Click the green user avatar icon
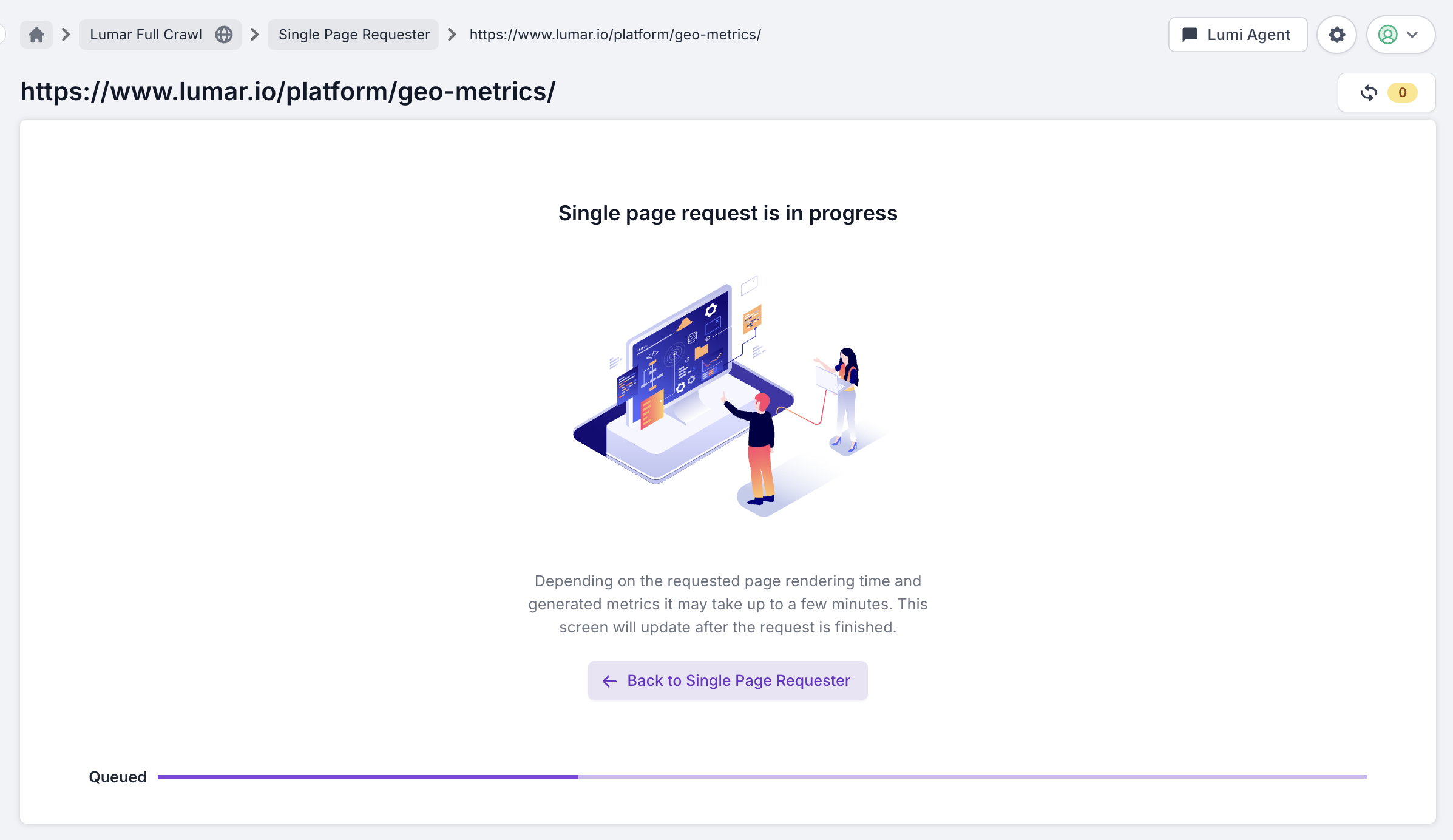Viewport: 1453px width, 840px height. click(x=1387, y=35)
